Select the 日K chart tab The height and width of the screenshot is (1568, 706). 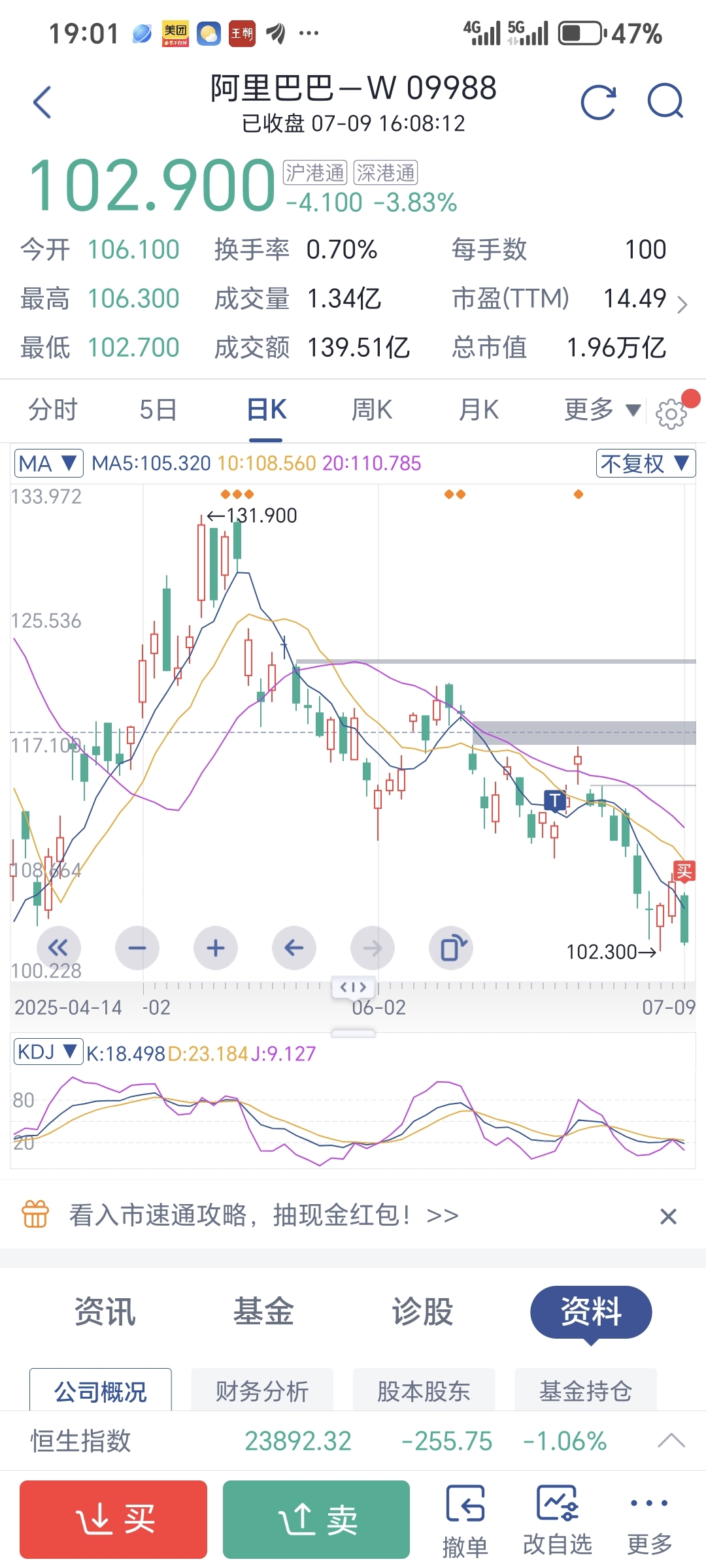coord(266,410)
